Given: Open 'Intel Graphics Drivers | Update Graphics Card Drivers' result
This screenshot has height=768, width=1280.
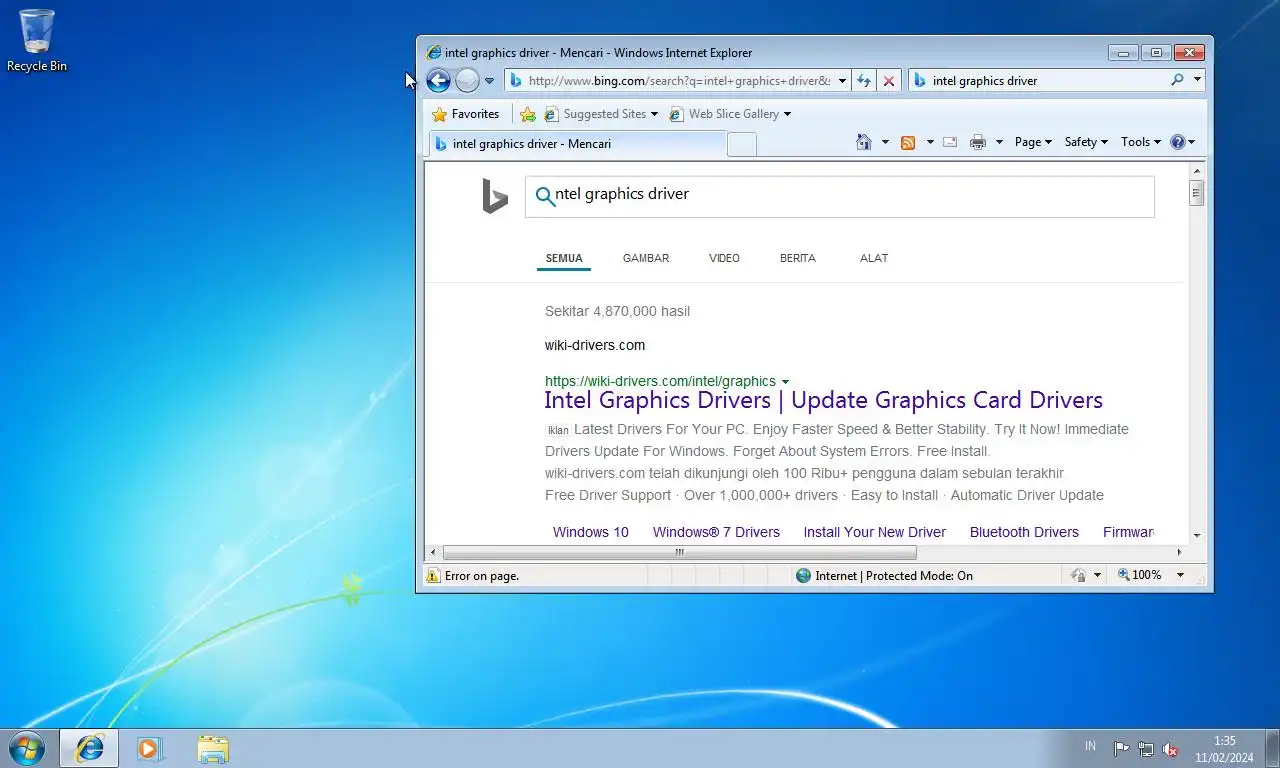Looking at the screenshot, I should 823,400.
